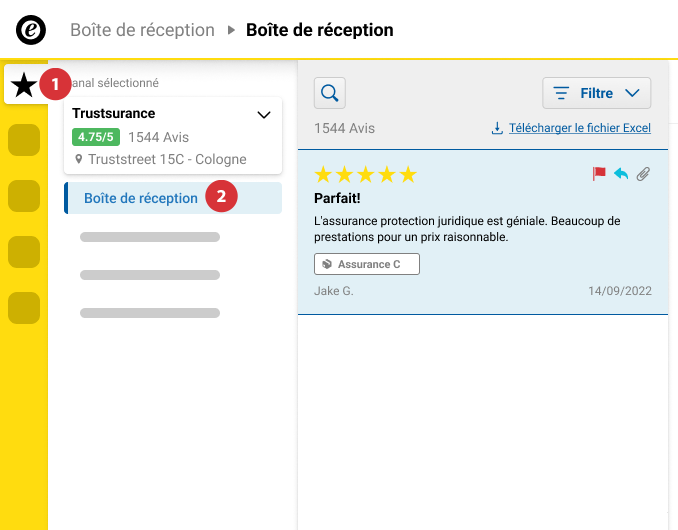The image size is (678, 530).
Task: Open the Filtre dropdown
Action: pos(596,93)
